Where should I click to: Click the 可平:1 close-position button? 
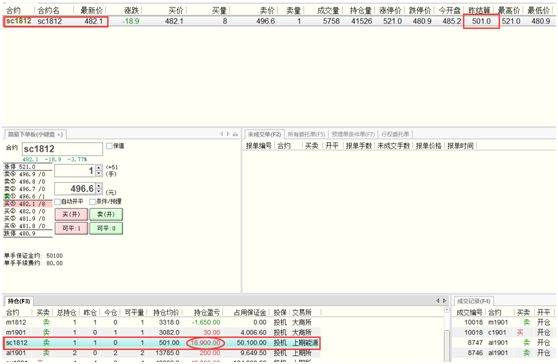(x=71, y=228)
